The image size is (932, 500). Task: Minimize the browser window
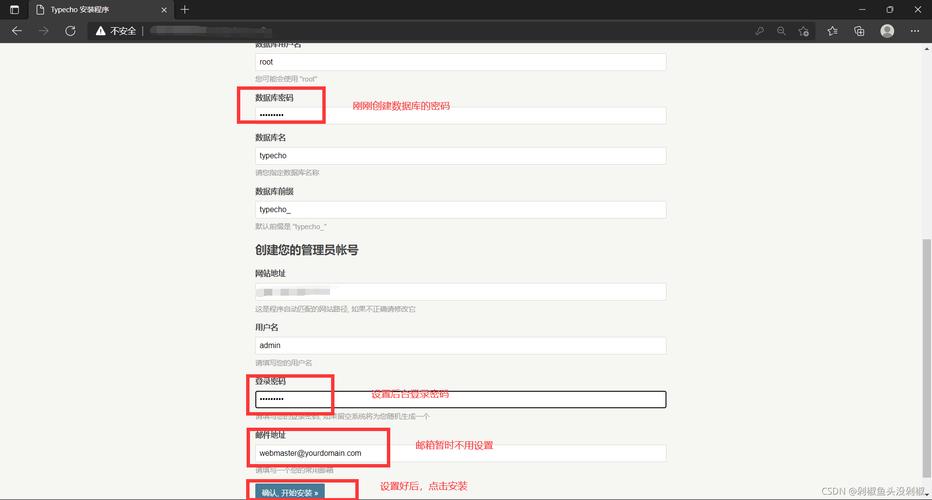pos(862,10)
